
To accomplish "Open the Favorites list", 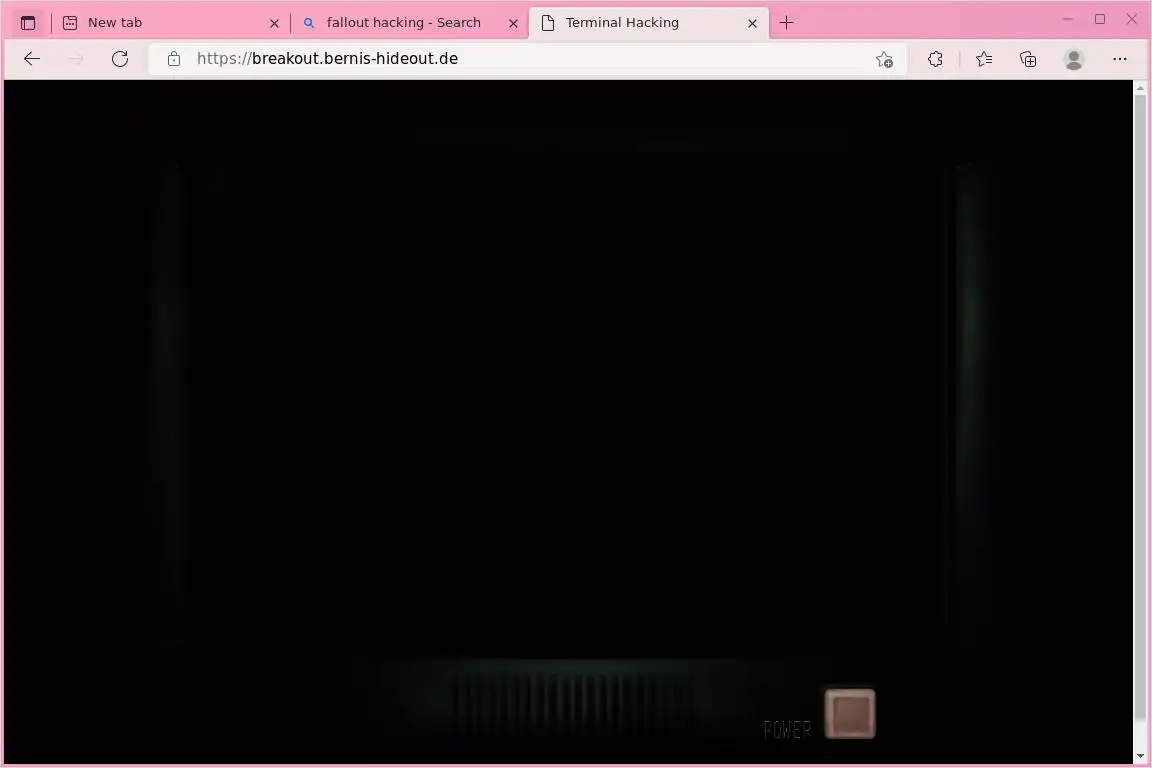I will point(984,60).
